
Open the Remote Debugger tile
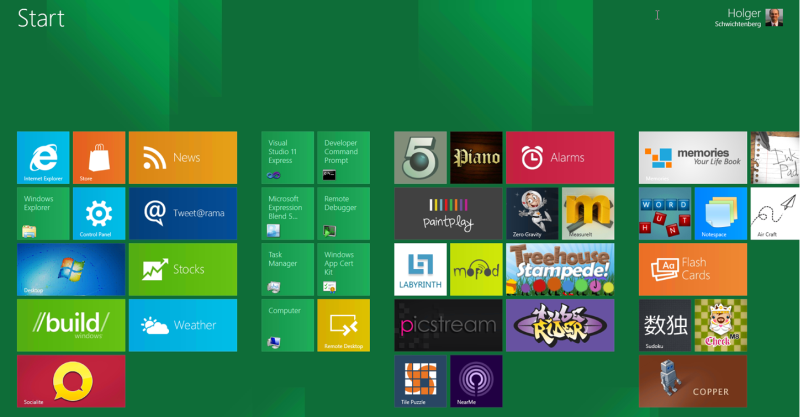[343, 213]
